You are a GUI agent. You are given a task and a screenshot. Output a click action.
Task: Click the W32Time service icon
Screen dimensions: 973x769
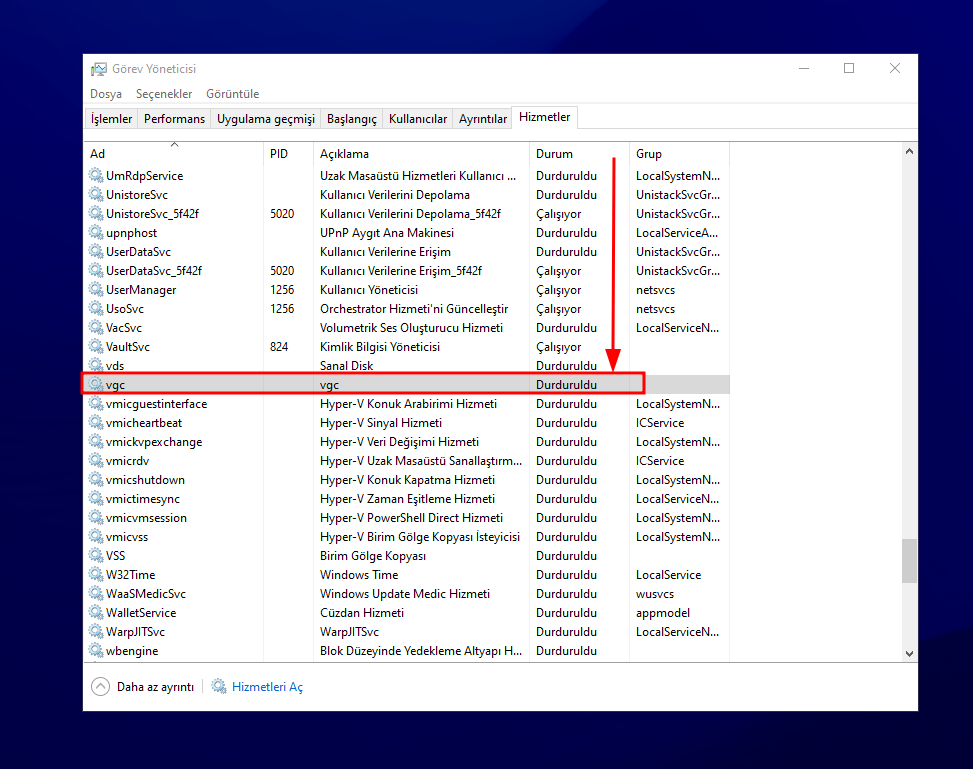pos(96,574)
